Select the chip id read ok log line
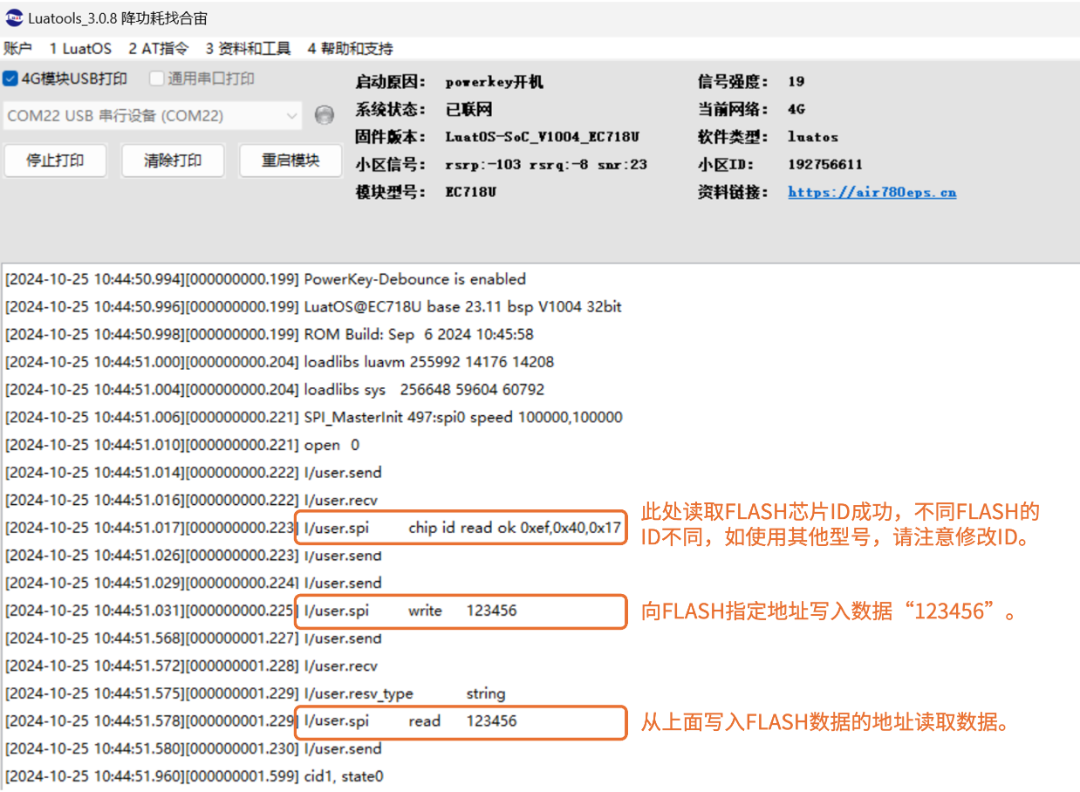 pos(460,527)
